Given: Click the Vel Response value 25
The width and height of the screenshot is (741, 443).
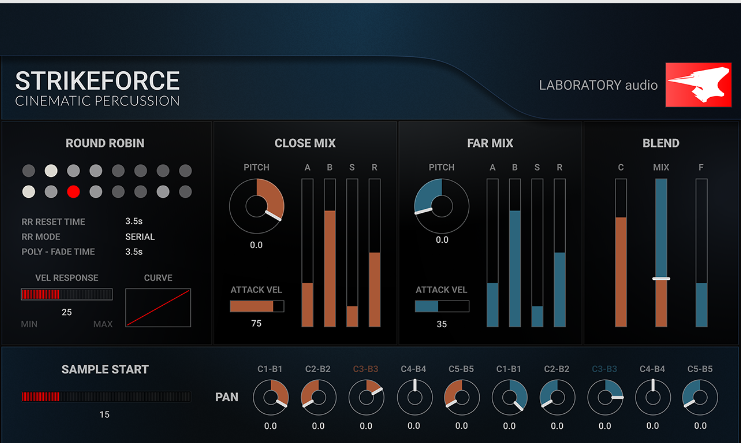Looking at the screenshot, I should coord(67,312).
